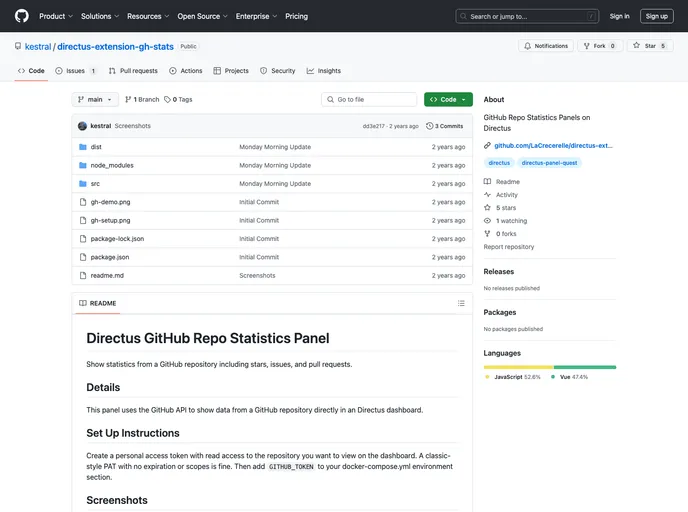The height and width of the screenshot is (512, 688).
Task: Switch to the Security tab
Action: tap(278, 71)
